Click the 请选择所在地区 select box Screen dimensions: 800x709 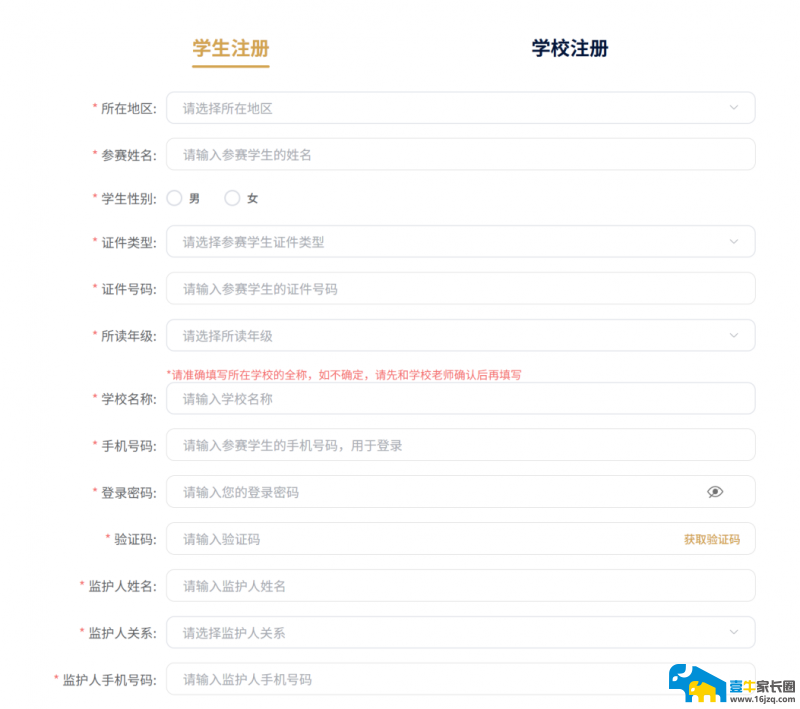click(x=461, y=108)
